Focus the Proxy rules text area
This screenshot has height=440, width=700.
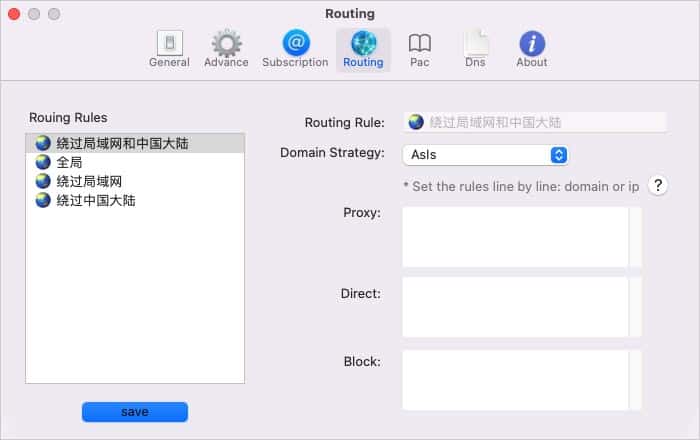516,237
